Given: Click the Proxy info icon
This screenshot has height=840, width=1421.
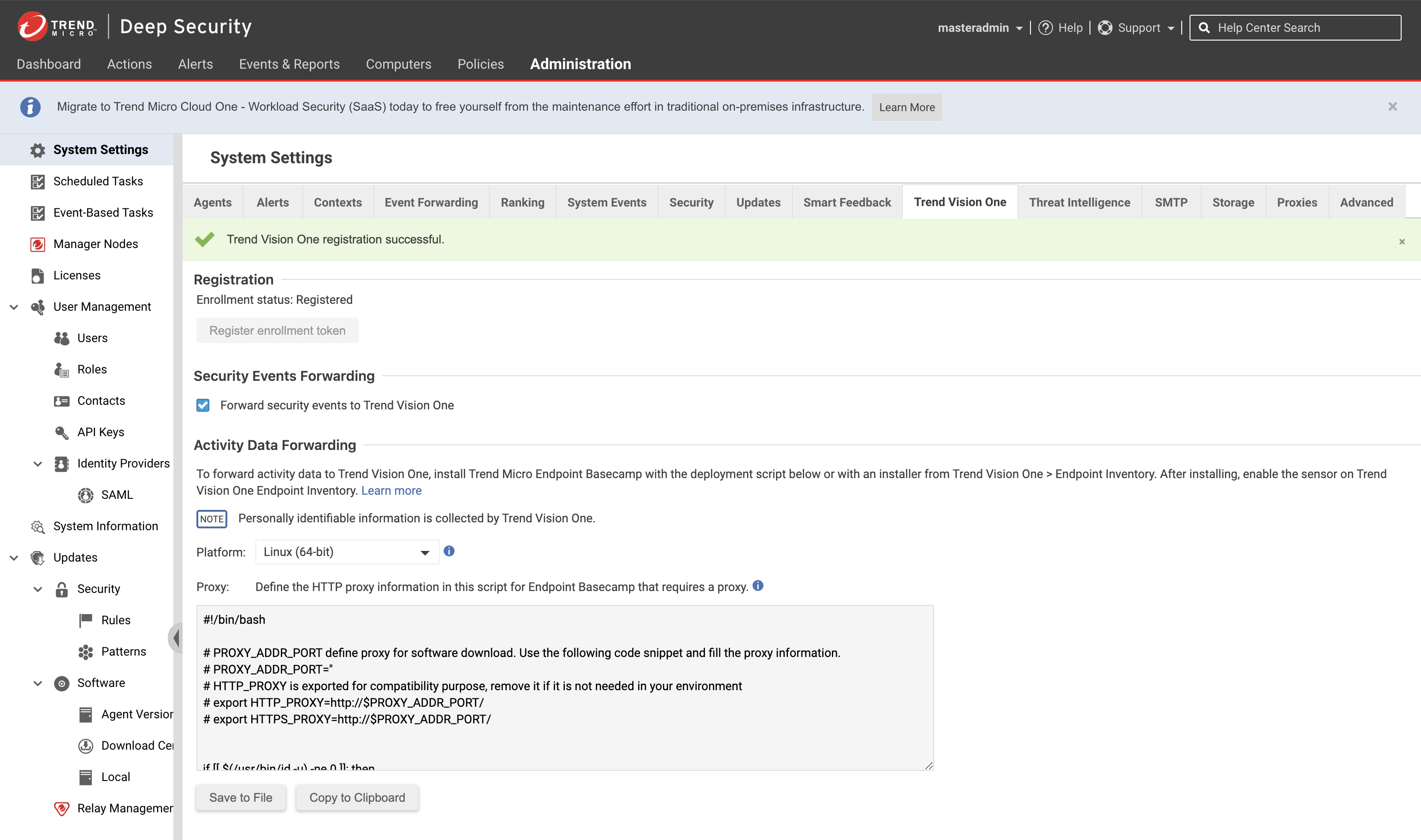Looking at the screenshot, I should point(758,586).
